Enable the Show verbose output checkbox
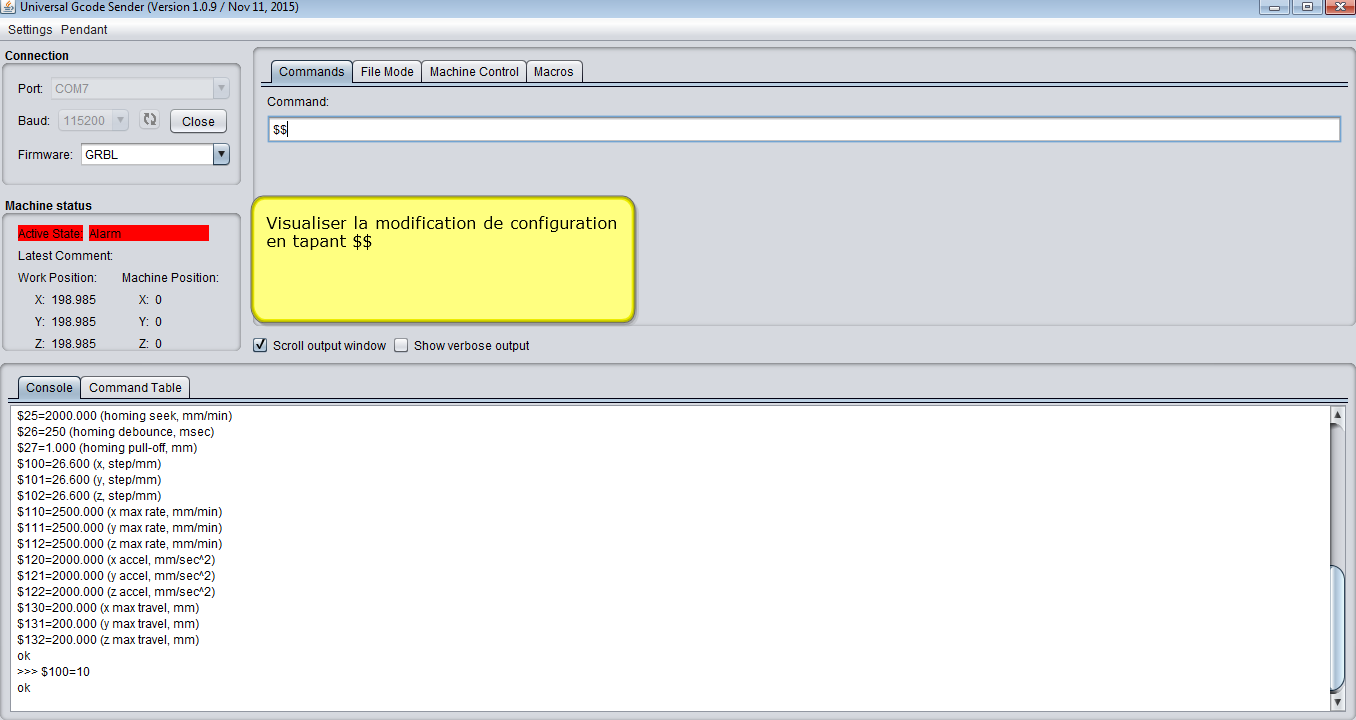The width and height of the screenshot is (1356, 720). (x=401, y=346)
